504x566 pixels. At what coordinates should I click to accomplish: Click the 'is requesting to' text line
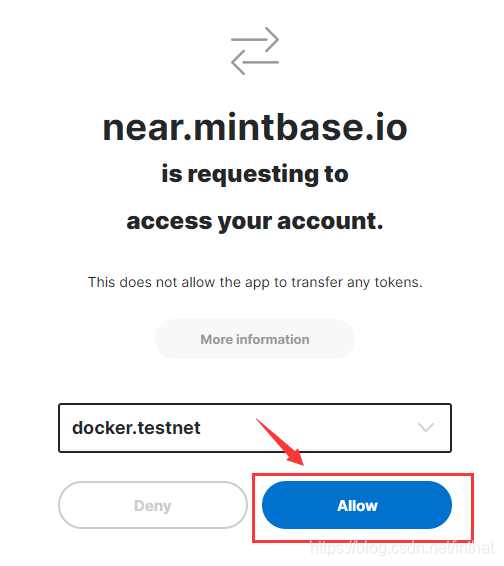[x=255, y=174]
